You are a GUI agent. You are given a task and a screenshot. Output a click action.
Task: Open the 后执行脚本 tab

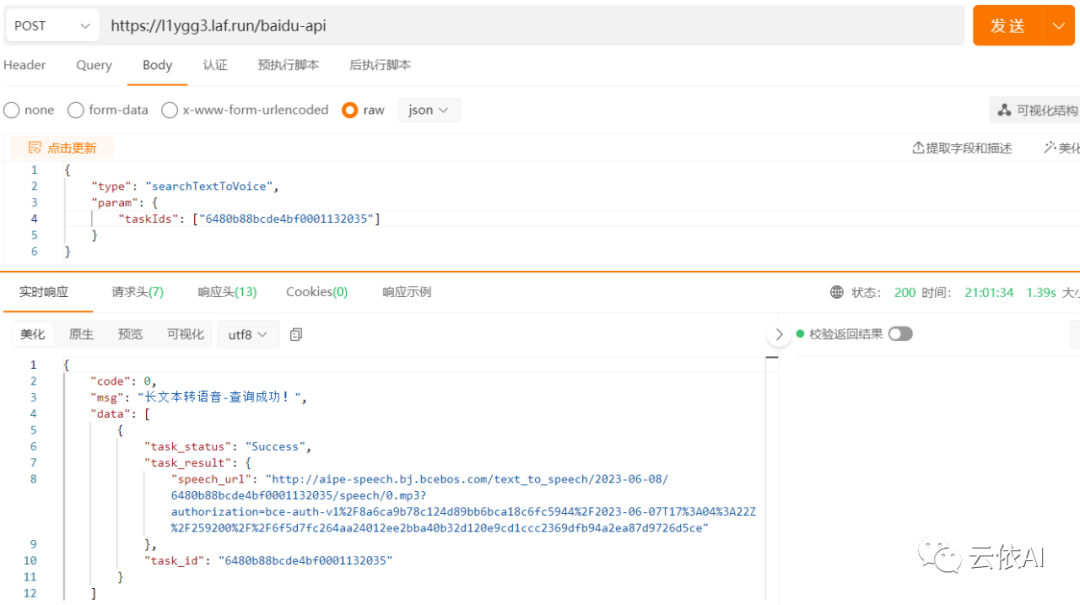(380, 65)
